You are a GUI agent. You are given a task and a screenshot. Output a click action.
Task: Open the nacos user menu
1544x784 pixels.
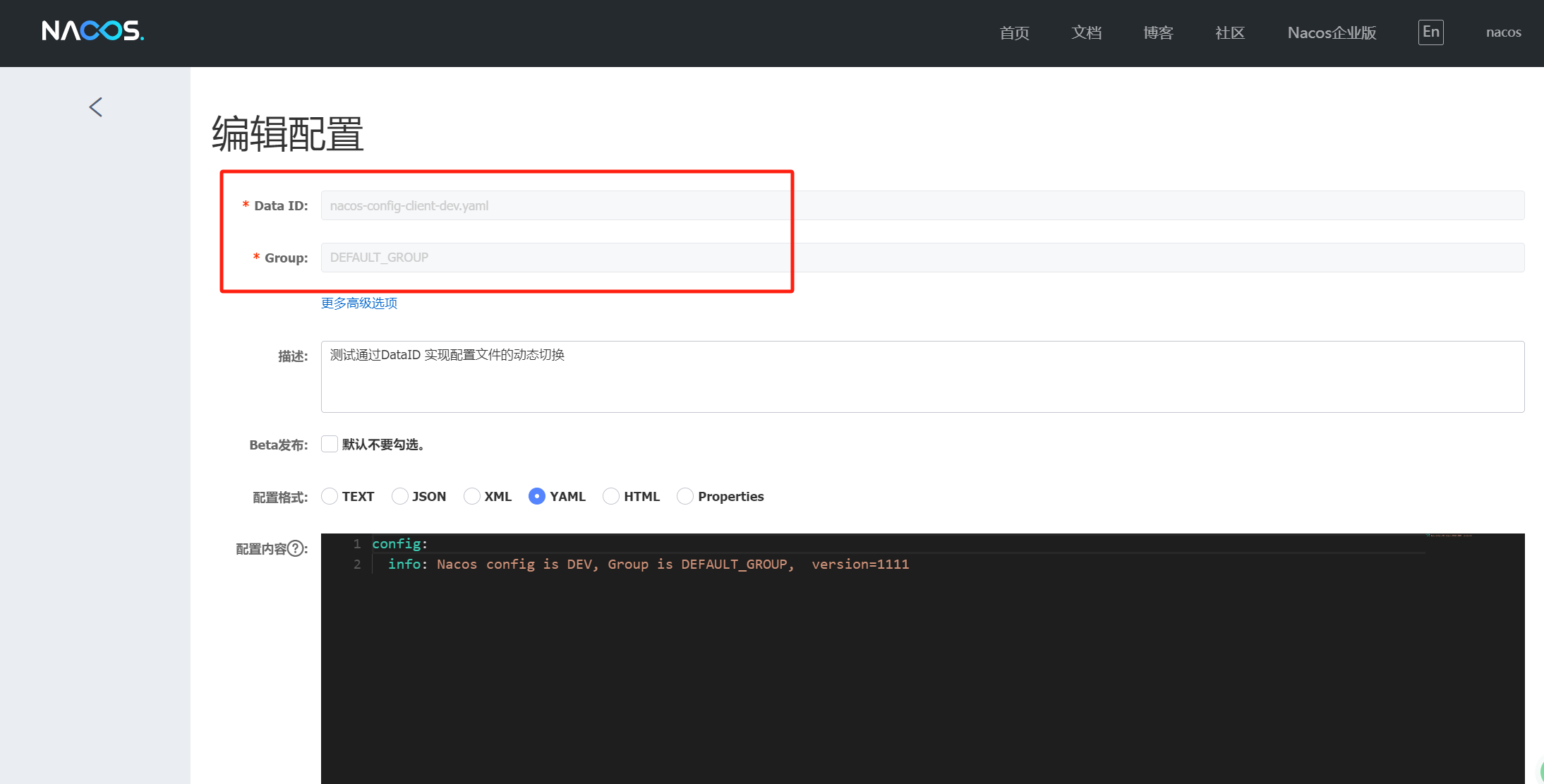[1503, 32]
